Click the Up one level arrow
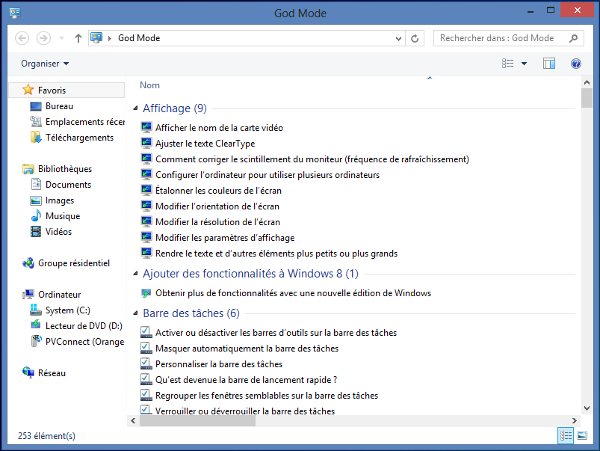The height and width of the screenshot is (451, 600). click(x=78, y=39)
